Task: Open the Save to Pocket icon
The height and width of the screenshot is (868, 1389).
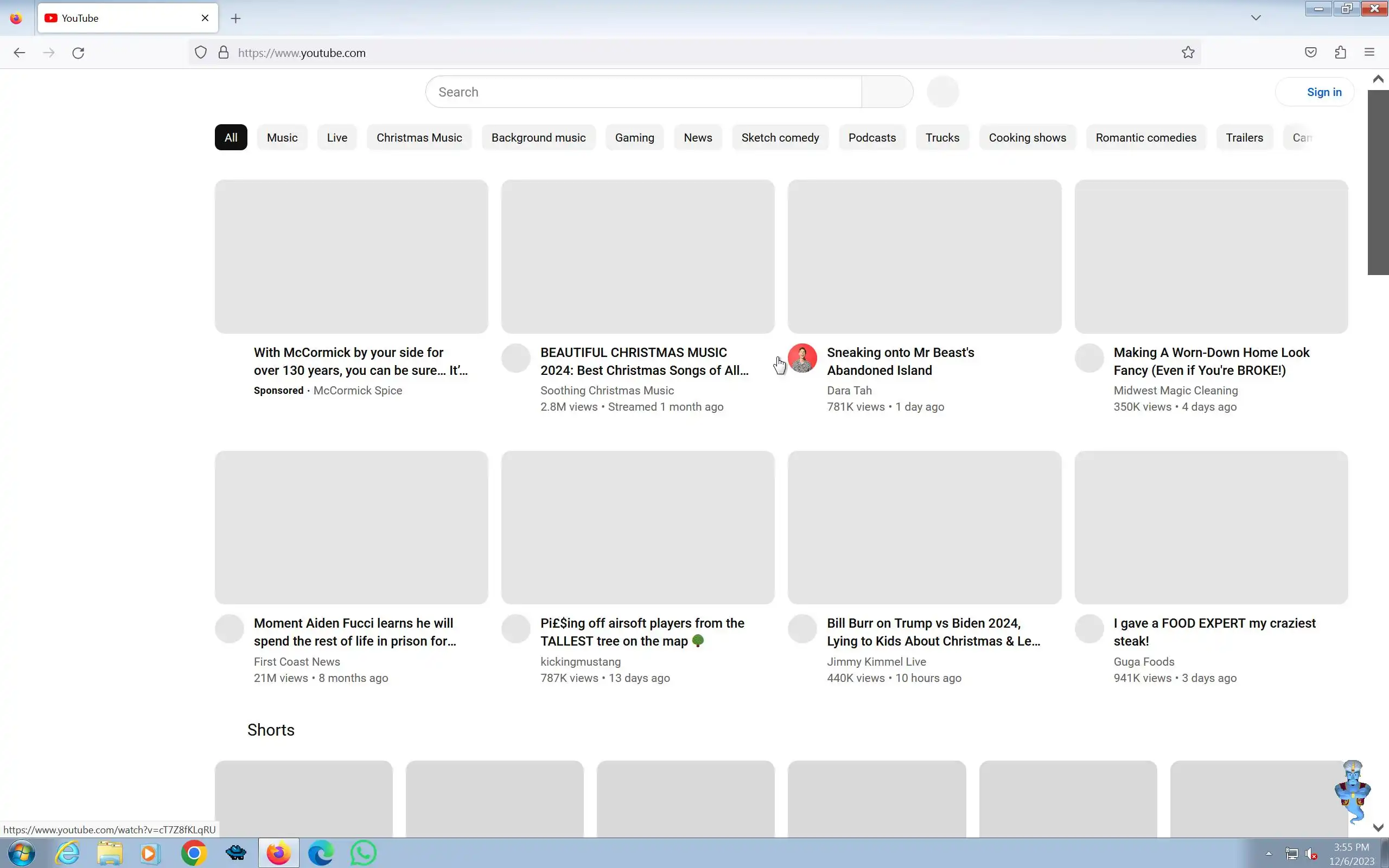Action: [1310, 53]
